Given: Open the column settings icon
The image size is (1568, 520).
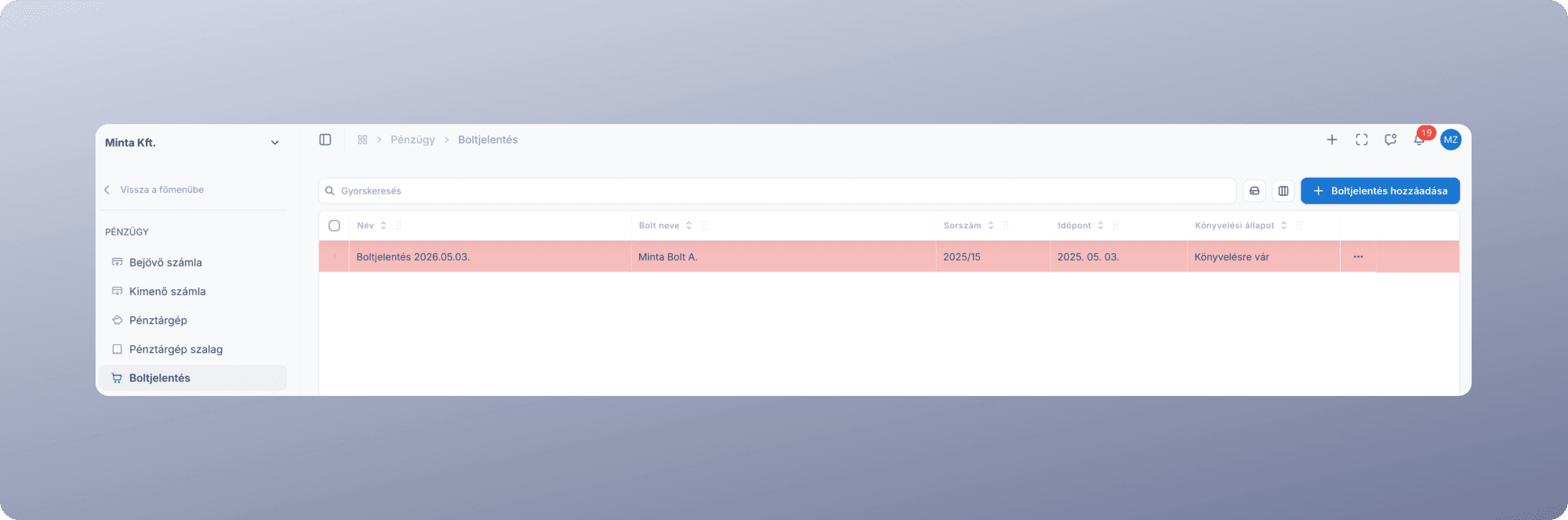Looking at the screenshot, I should click(x=1283, y=191).
